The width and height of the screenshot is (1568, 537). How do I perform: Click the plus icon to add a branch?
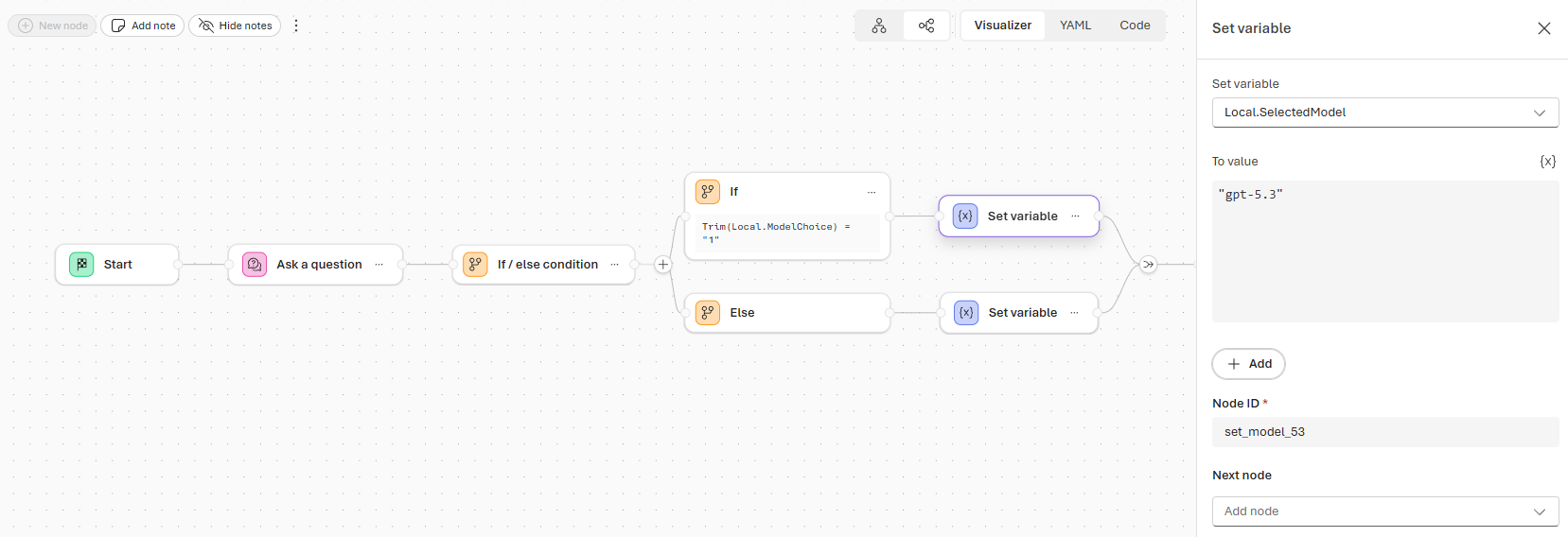pos(663,265)
